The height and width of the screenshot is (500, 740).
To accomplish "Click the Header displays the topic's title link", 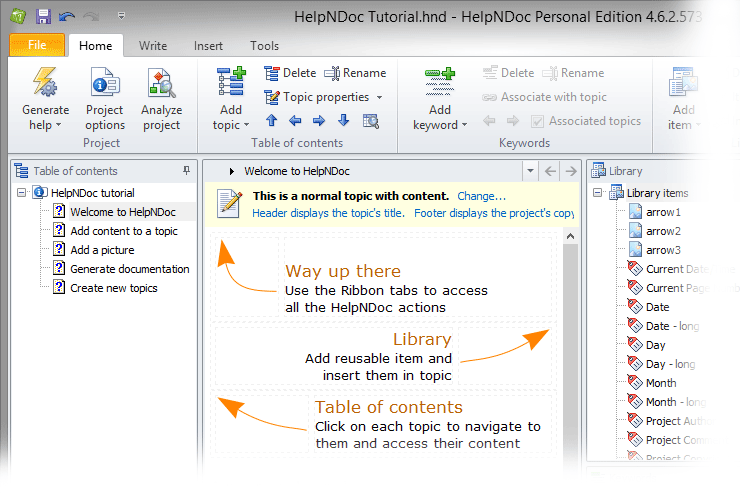I will click(x=328, y=213).
